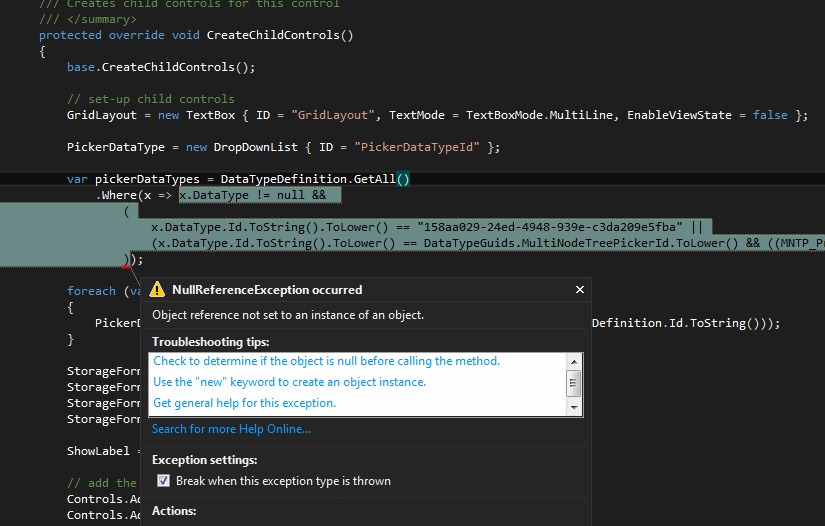Click the 'var pickerDataTypes' declaration

pyautogui.click(x=133, y=179)
